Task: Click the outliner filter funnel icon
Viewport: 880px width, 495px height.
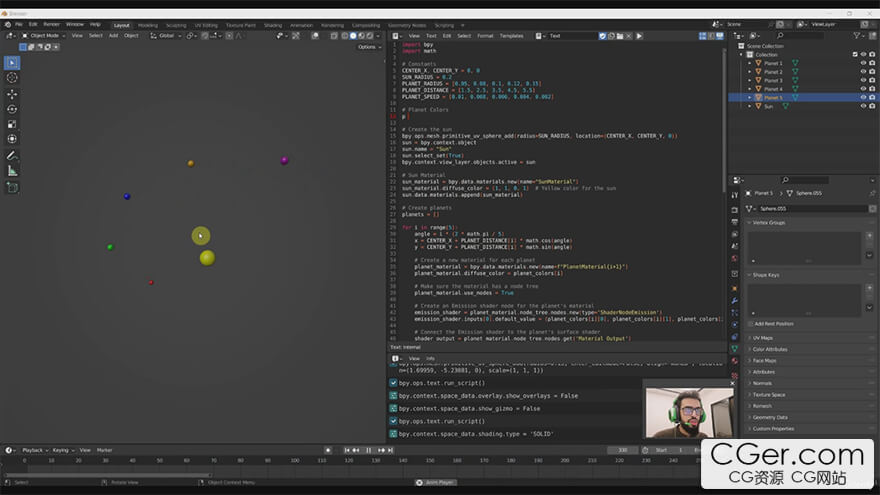Action: [x=856, y=35]
